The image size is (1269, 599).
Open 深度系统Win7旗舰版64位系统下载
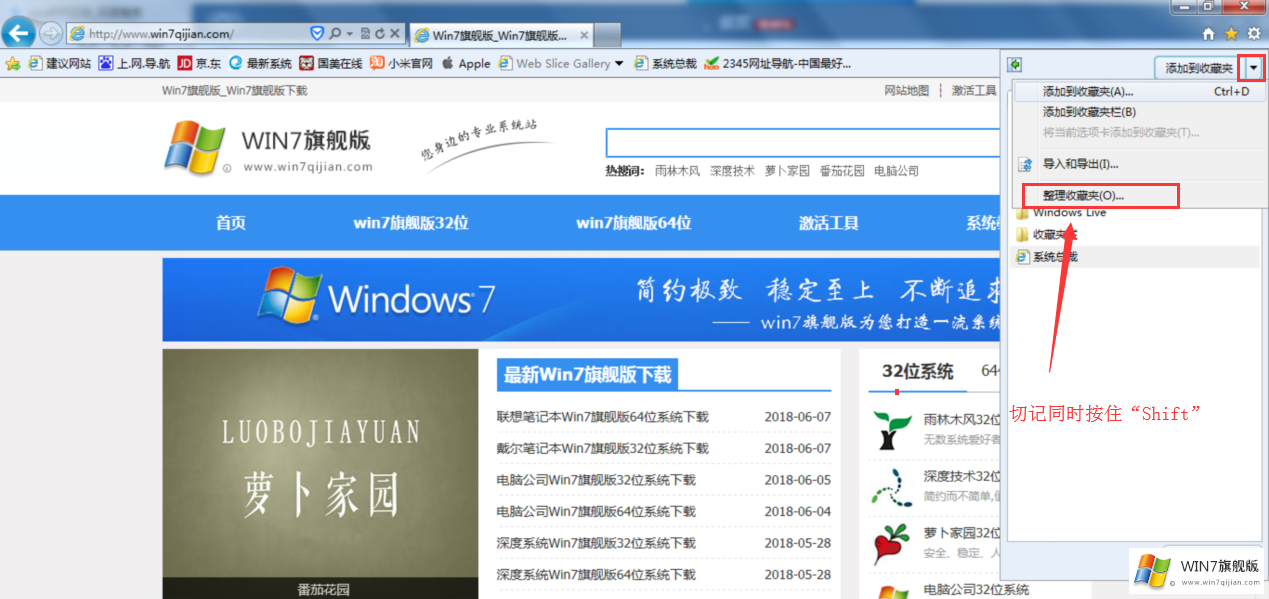pos(596,575)
